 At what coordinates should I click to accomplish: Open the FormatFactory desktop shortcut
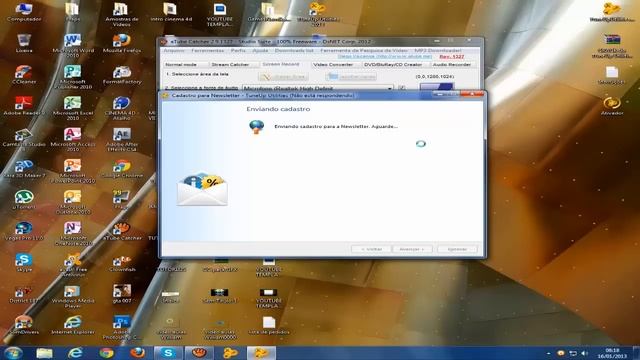click(122, 74)
